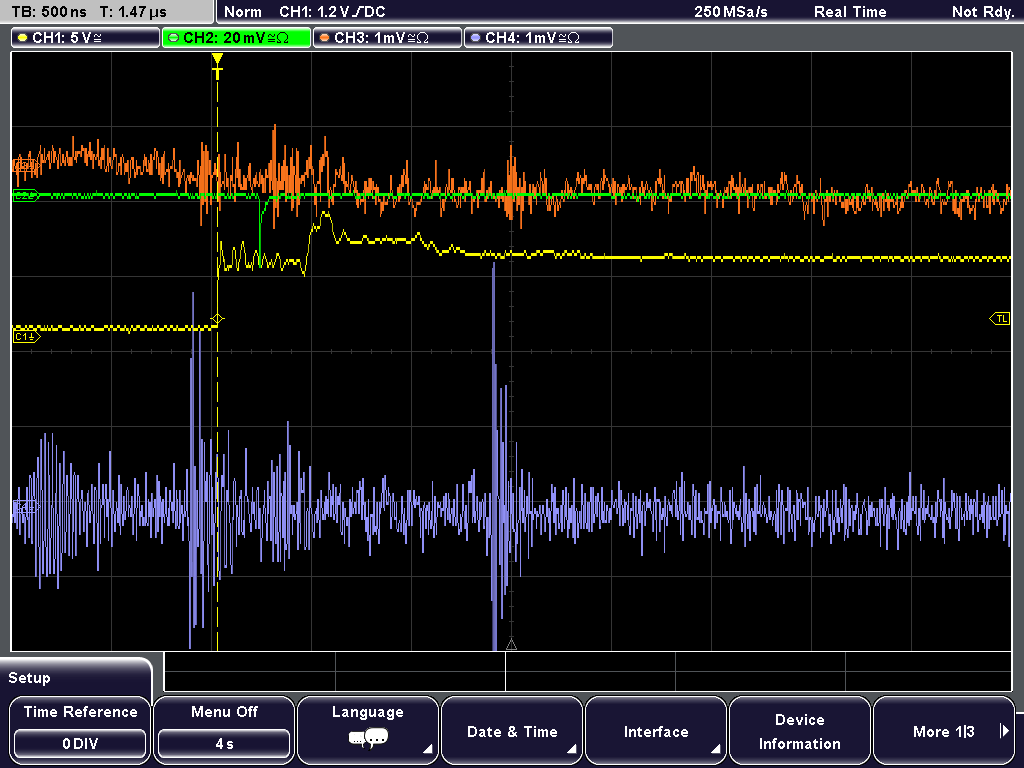This screenshot has height=768, width=1024.
Task: Click the Real Time acquisition mode label
Action: pyautogui.click(x=850, y=12)
